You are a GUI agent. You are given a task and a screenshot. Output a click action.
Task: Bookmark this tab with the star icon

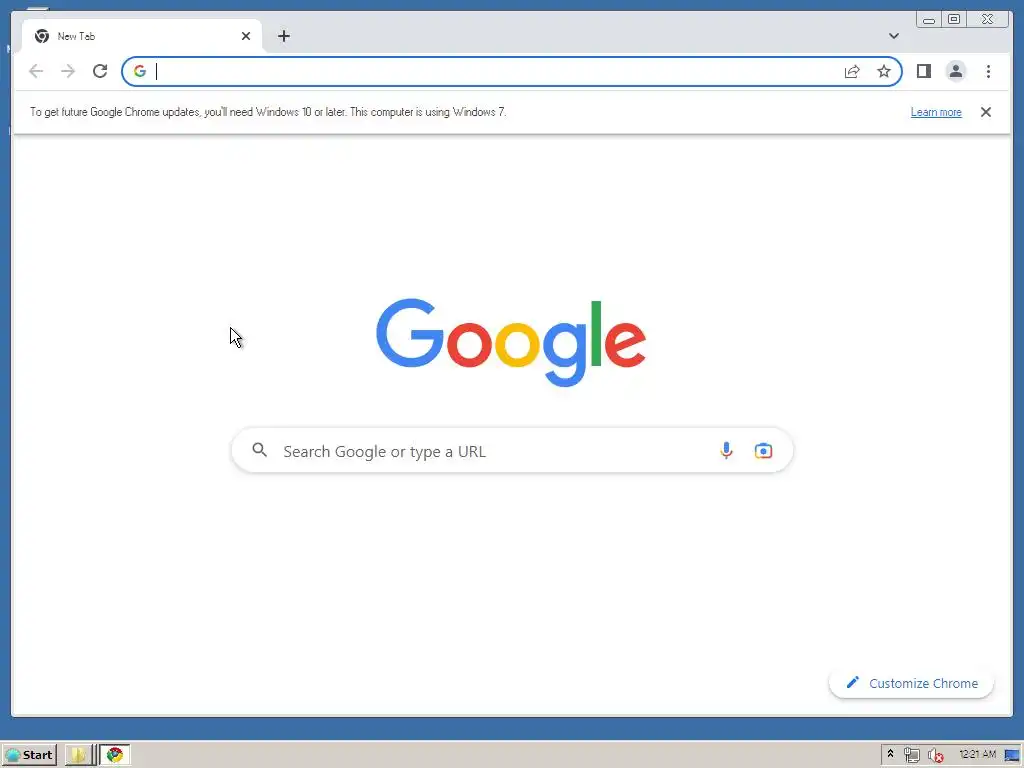884,71
